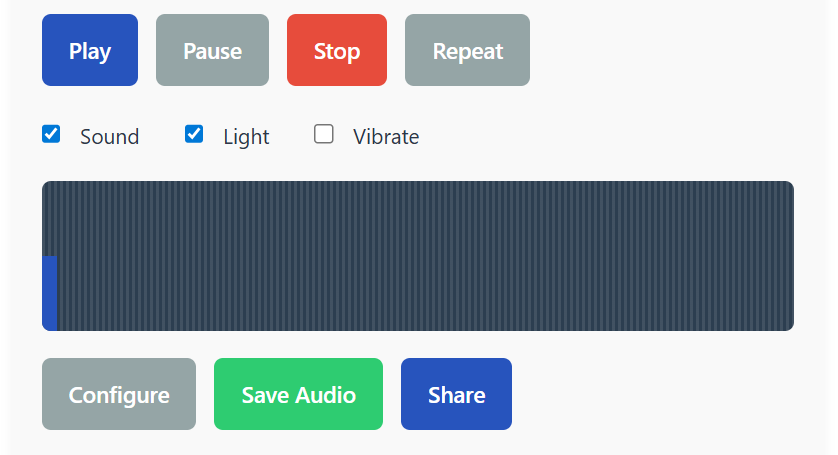The image size is (838, 455).
Task: Disable the Light checkbox
Action: click(194, 134)
